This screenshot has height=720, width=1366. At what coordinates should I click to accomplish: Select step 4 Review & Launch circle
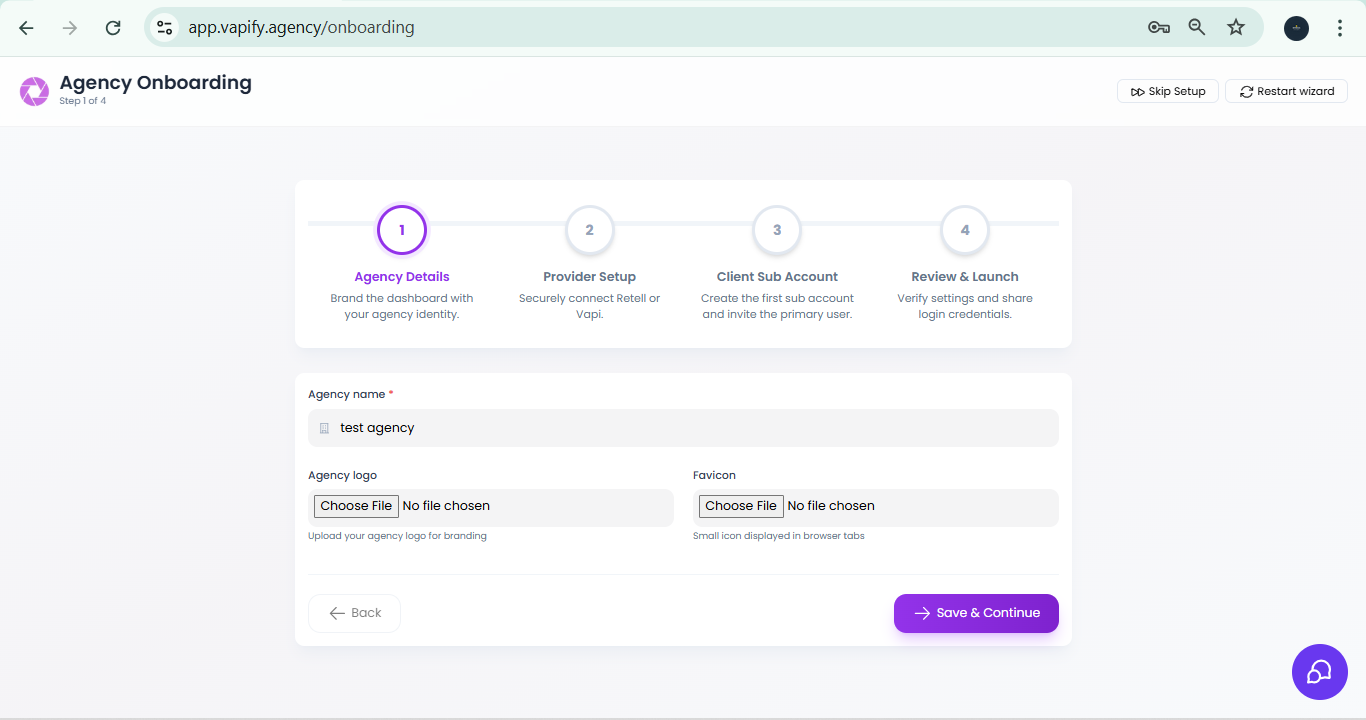[x=964, y=230]
